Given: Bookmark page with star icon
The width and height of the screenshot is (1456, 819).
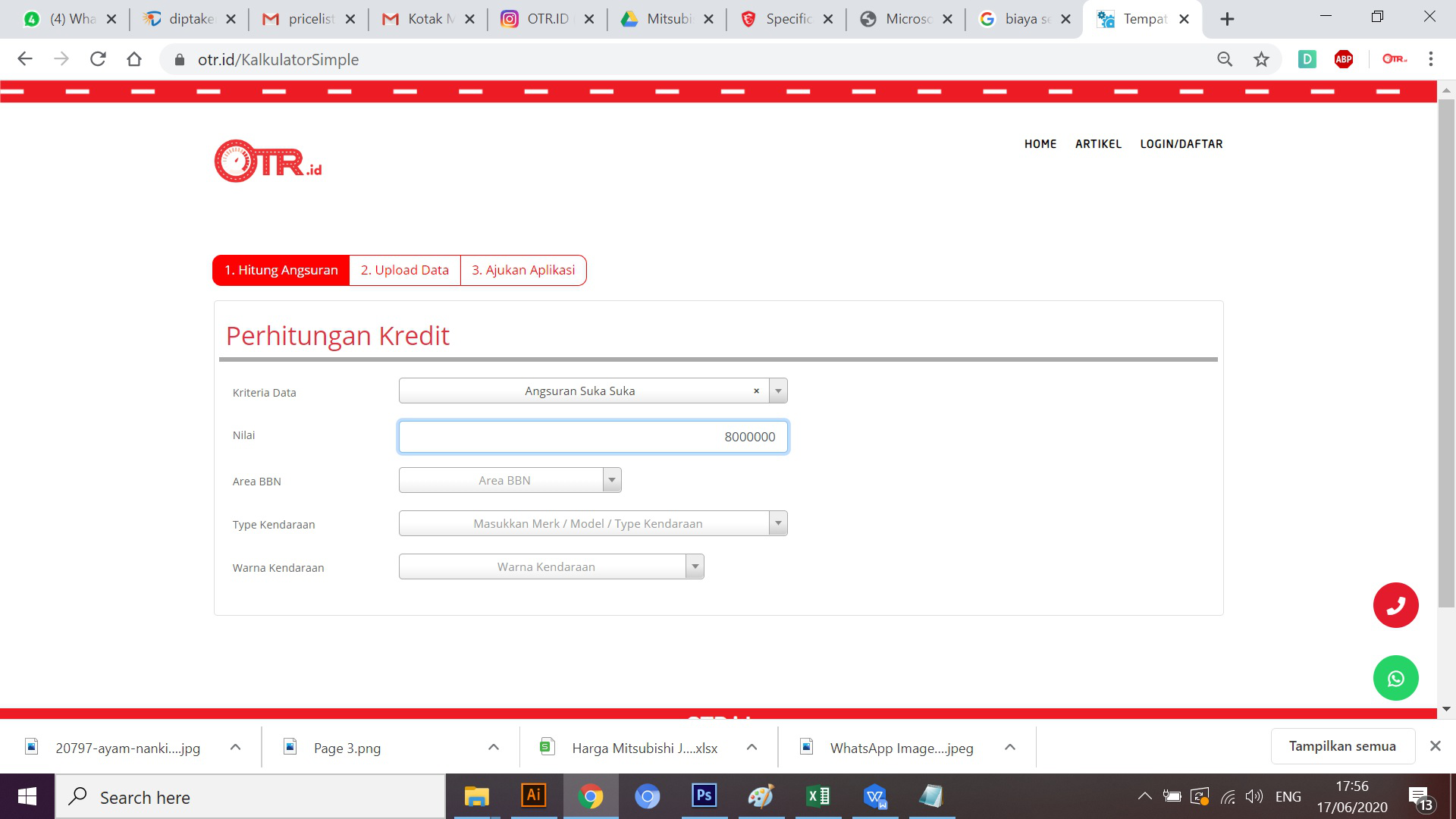Looking at the screenshot, I should (1261, 59).
